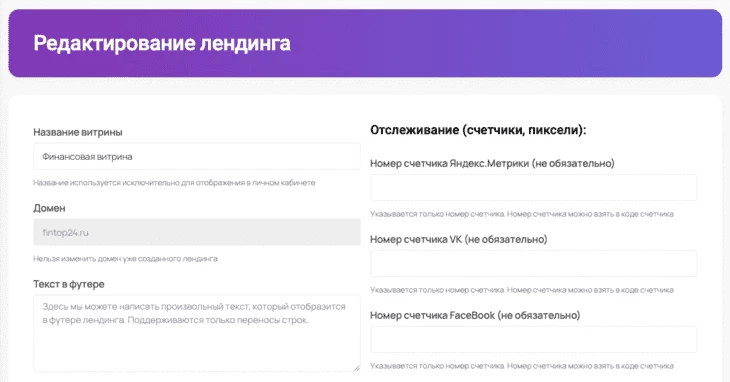Screen dimensions: 730x382
Task: Click the Название витрины input with Финансовая витрина
Action: point(196,156)
